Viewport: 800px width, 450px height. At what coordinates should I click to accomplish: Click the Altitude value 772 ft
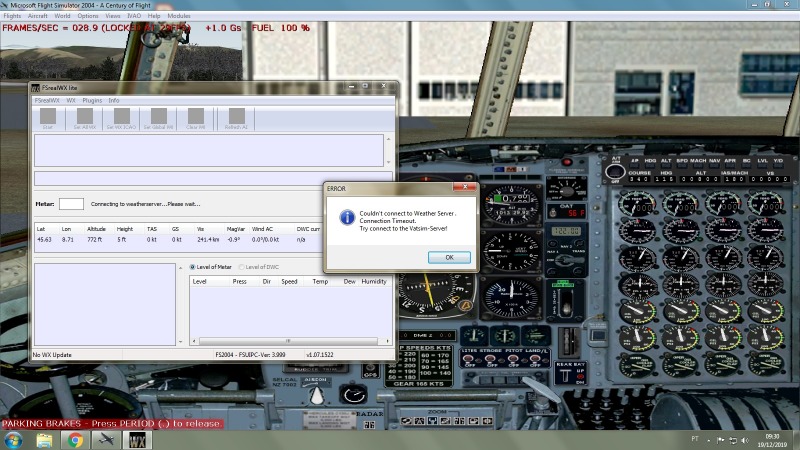pyautogui.click(x=94, y=239)
